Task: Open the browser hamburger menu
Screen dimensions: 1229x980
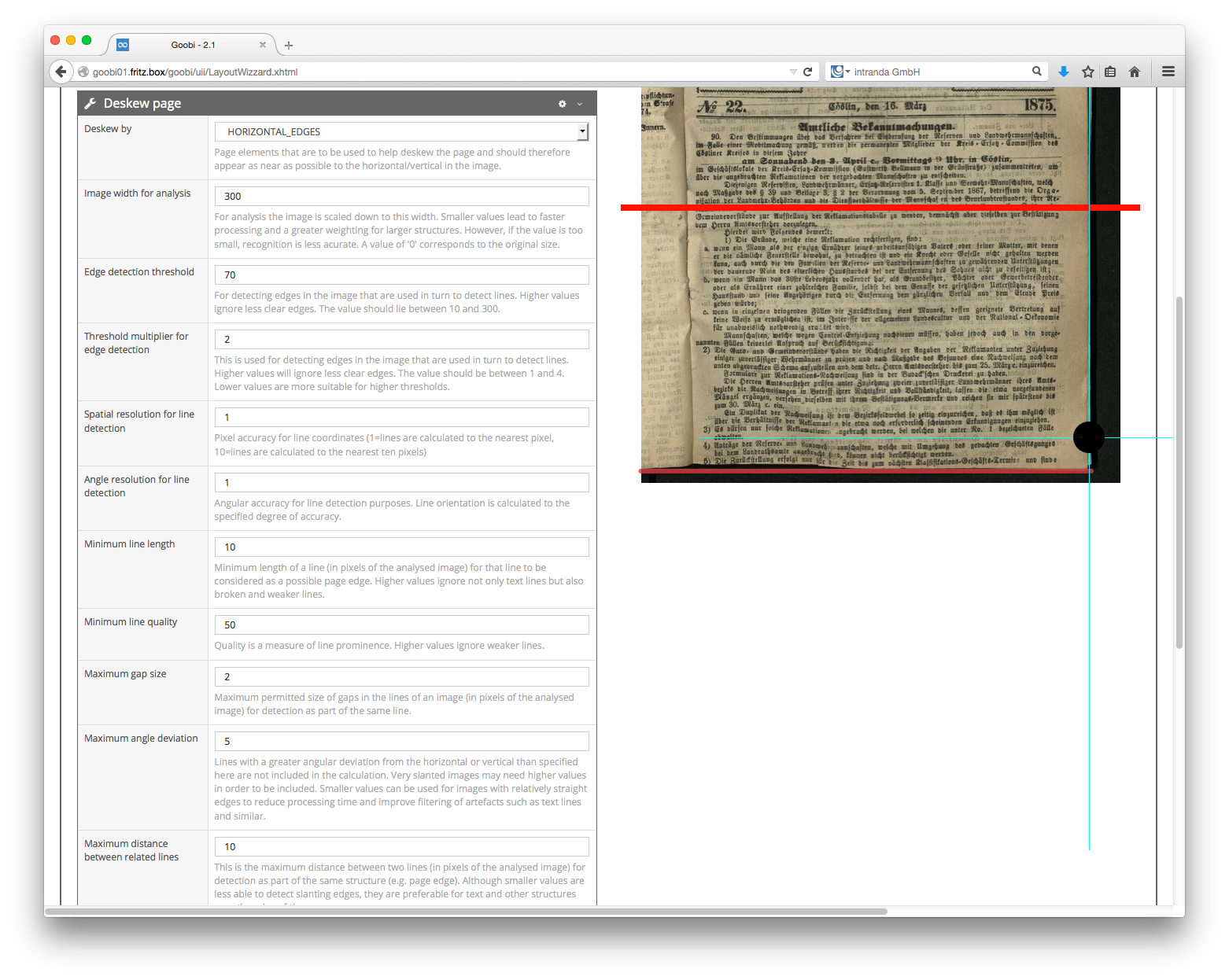Action: 1168,72
